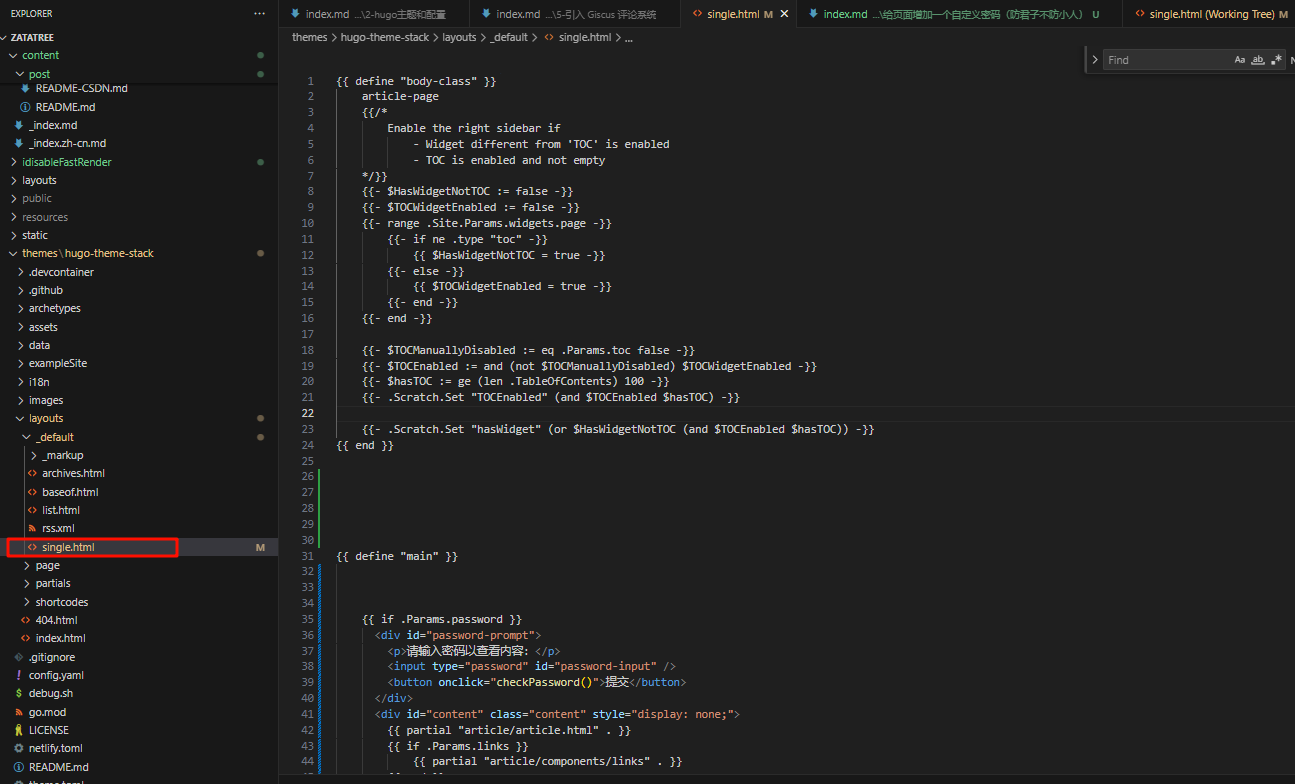The height and width of the screenshot is (784, 1295).
Task: Click the git icon of .gitignore
Action: click(x=18, y=657)
